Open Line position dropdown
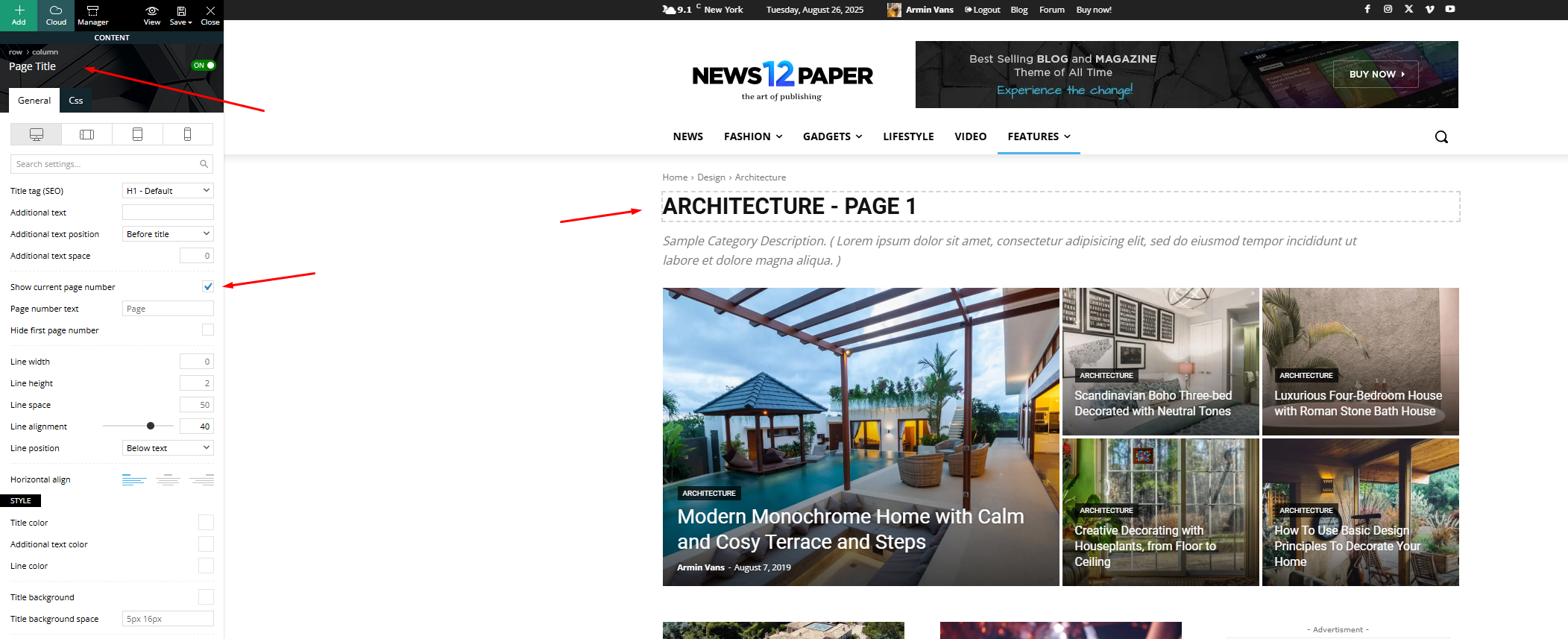The image size is (1568, 639). tap(168, 448)
